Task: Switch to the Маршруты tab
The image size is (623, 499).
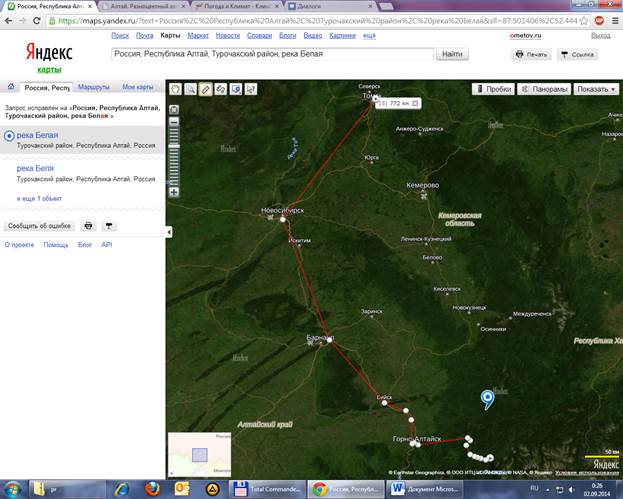Action: pos(94,87)
